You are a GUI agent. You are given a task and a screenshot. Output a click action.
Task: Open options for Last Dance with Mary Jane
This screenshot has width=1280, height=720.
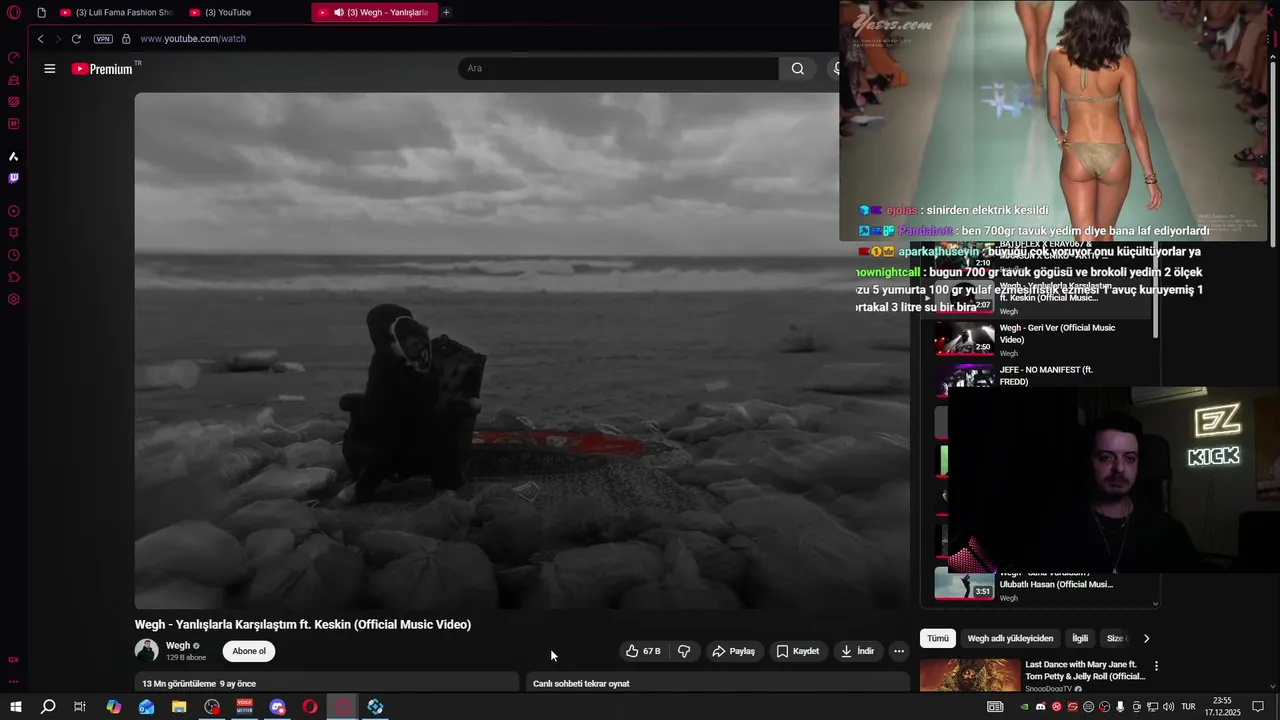[x=1156, y=666]
